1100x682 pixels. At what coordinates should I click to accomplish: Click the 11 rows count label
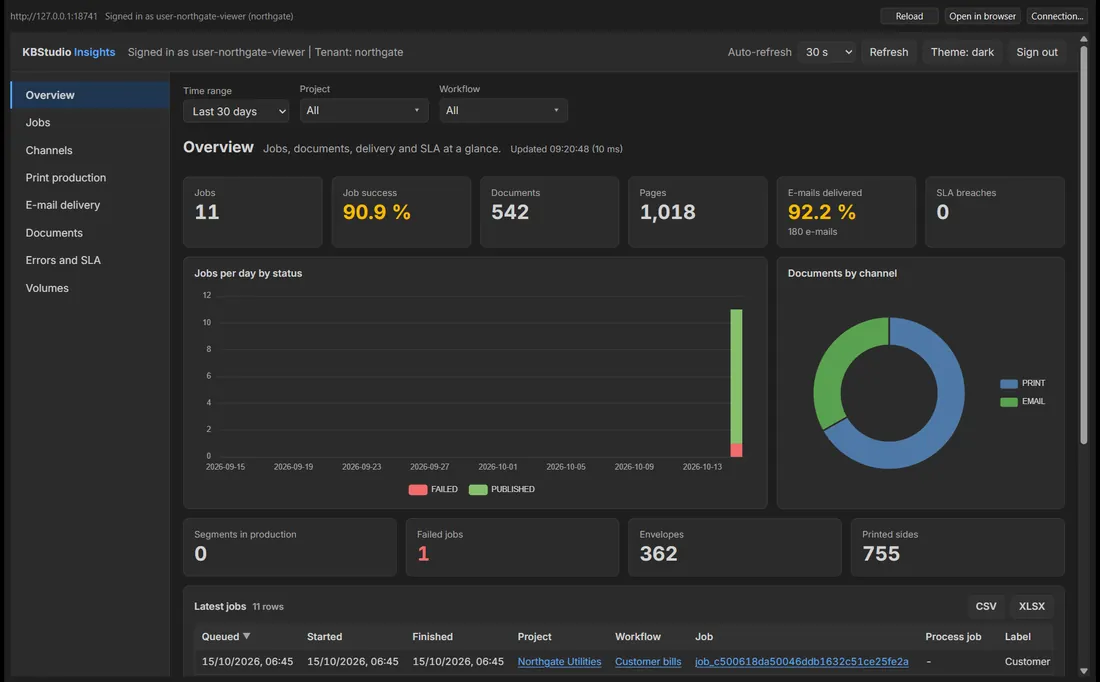[x=268, y=607]
